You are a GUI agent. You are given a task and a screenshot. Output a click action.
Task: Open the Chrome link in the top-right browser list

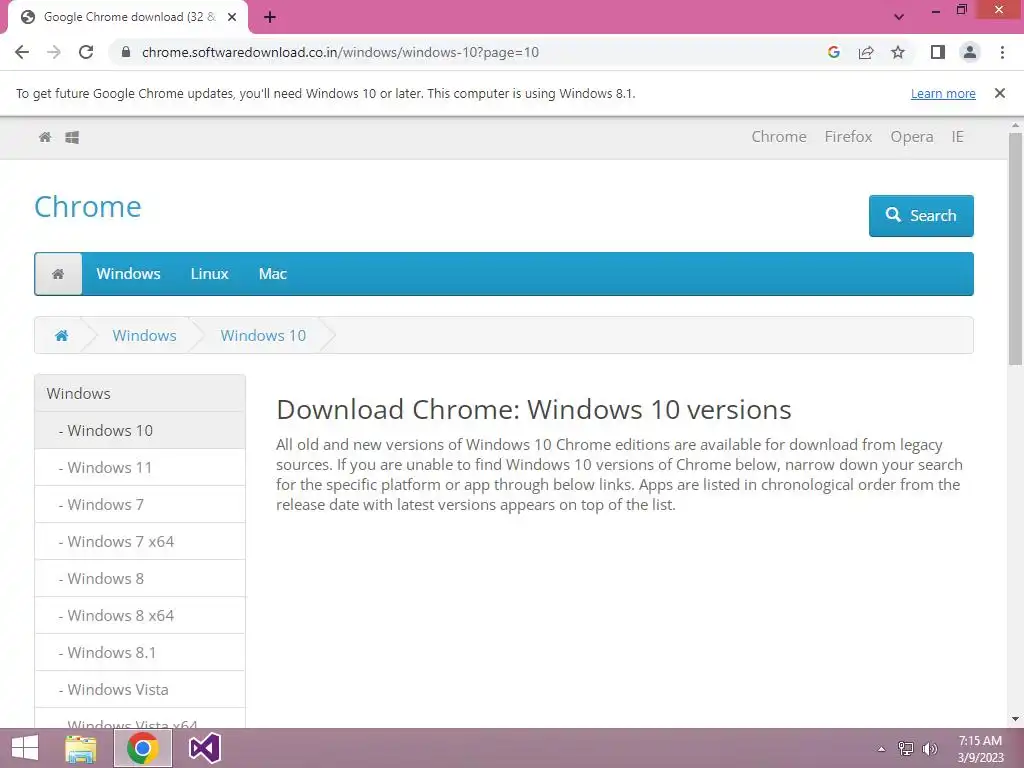(x=778, y=136)
